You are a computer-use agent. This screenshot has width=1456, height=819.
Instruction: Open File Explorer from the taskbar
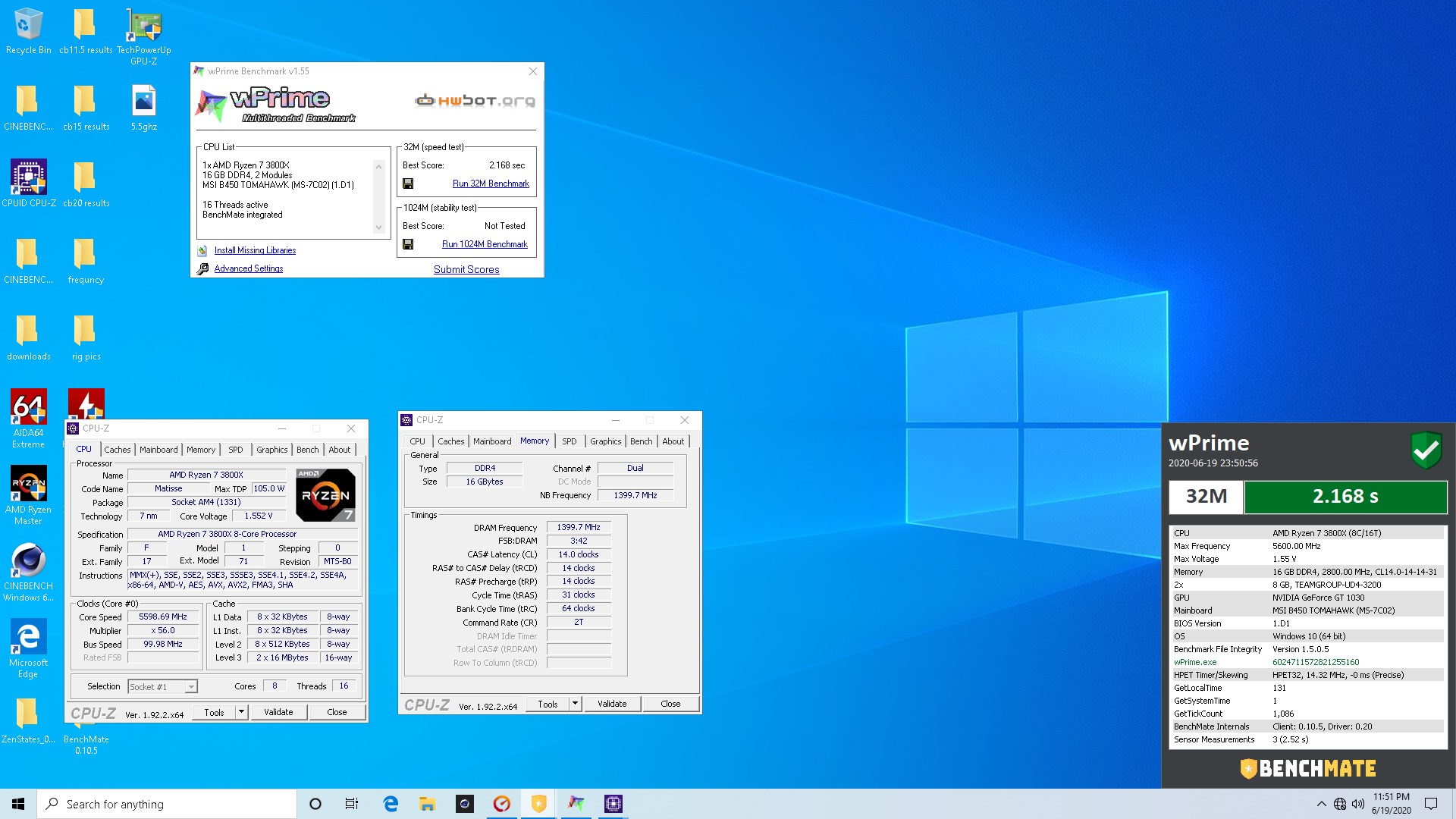pos(427,804)
